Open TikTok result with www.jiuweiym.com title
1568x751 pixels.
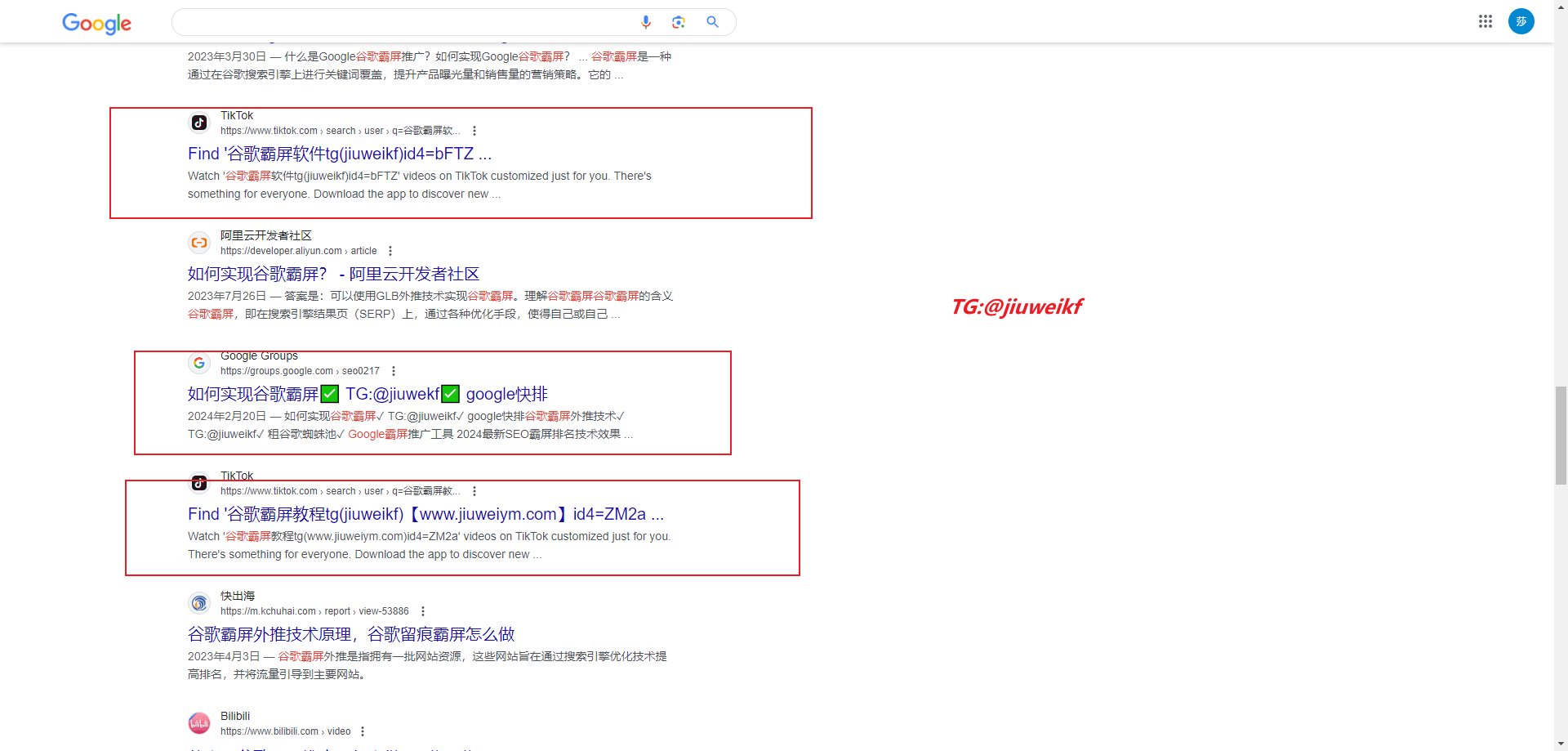425,514
